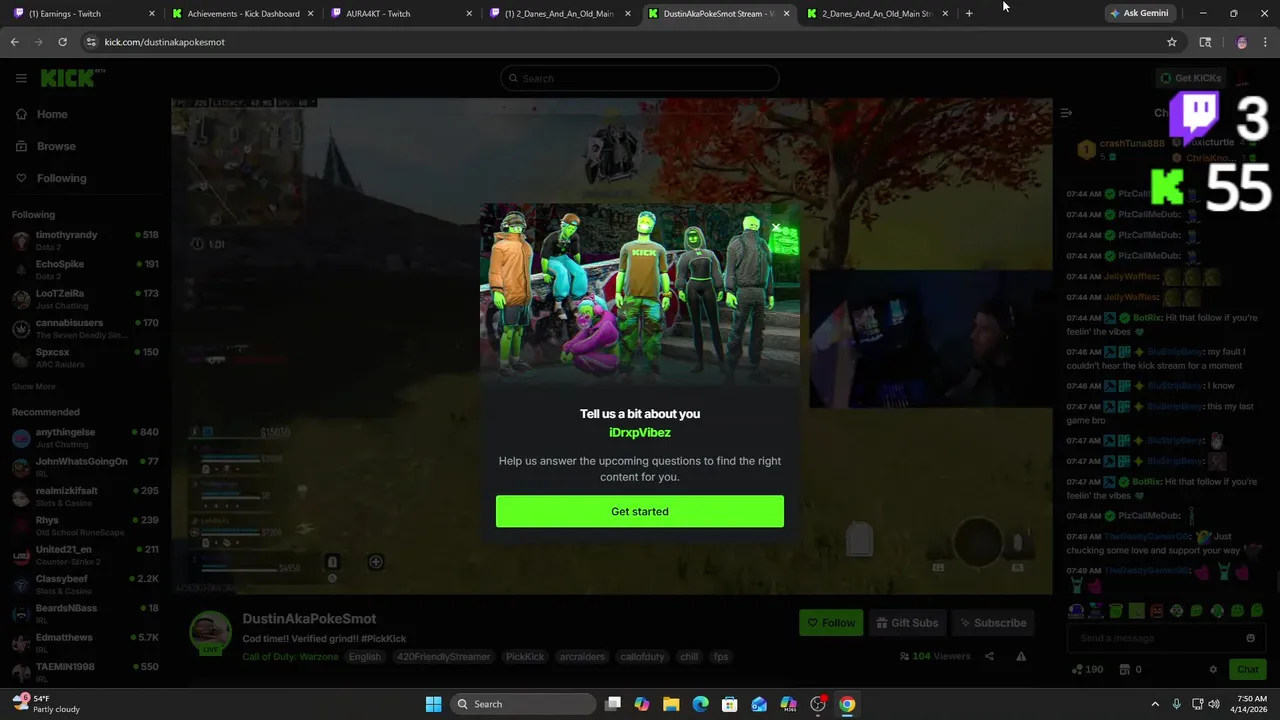This screenshot has width=1280, height=720.
Task: Follow DustinAkaPokeSmot channel
Action: 830,623
